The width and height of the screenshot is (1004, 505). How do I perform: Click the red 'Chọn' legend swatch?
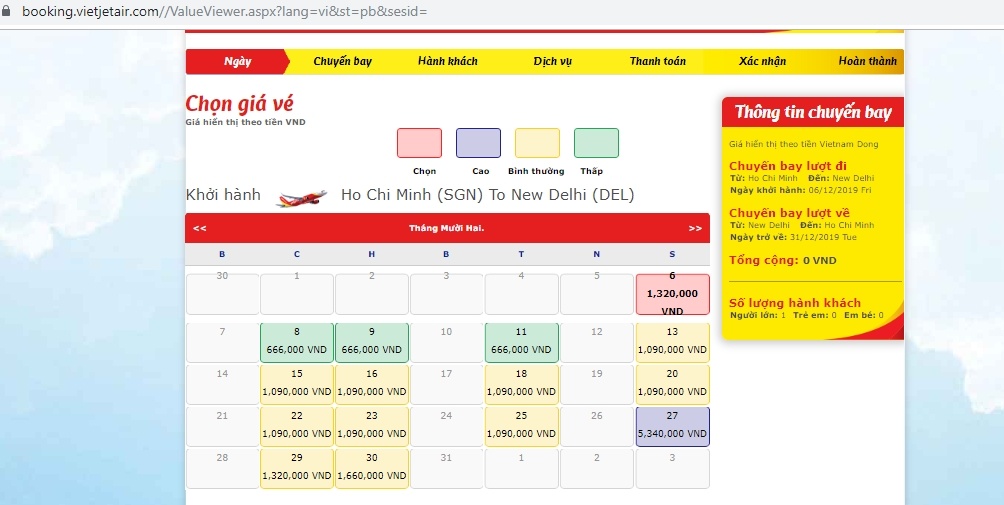419,143
